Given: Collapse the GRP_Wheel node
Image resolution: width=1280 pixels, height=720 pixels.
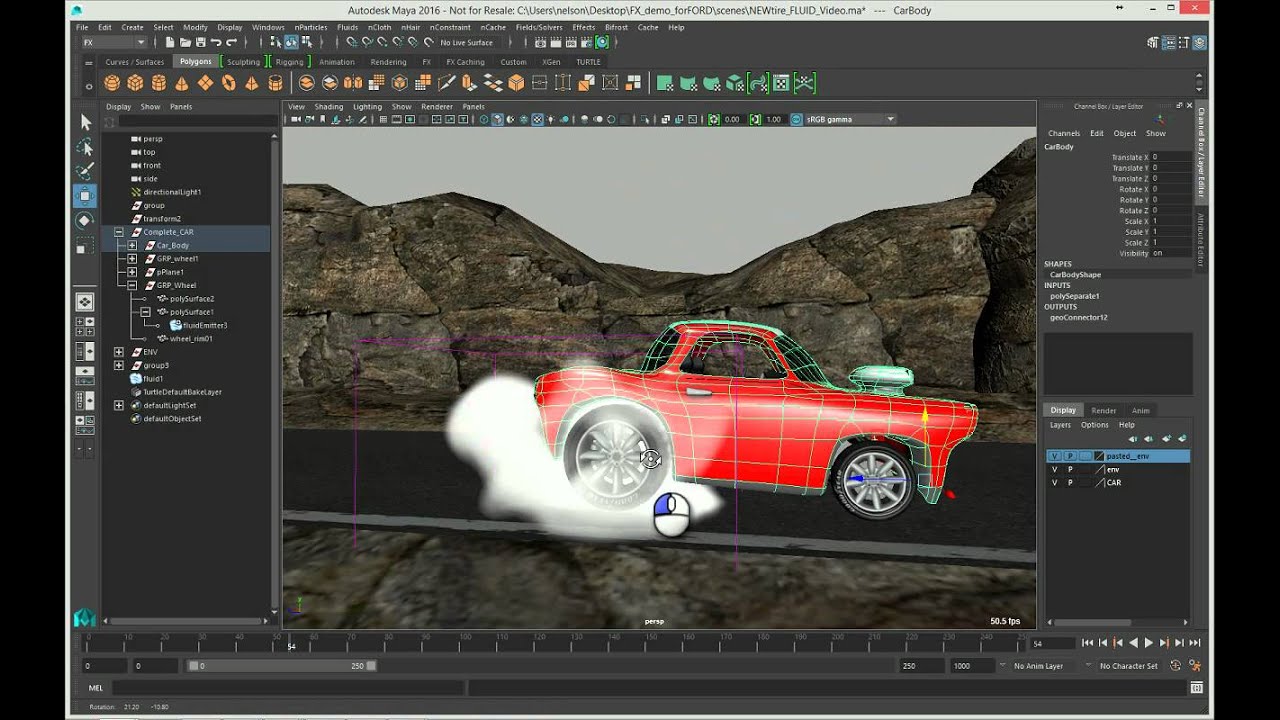Looking at the screenshot, I should 132,285.
